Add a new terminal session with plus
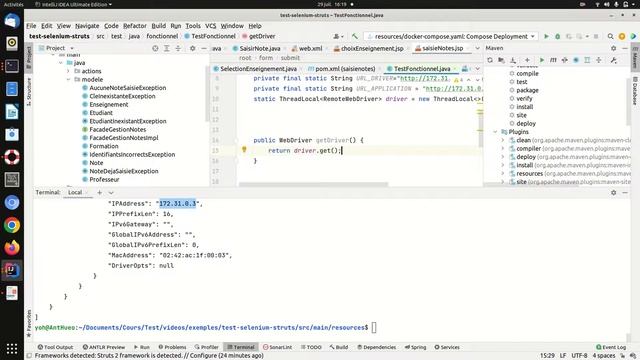The height and width of the screenshot is (360, 640). pos(99,192)
